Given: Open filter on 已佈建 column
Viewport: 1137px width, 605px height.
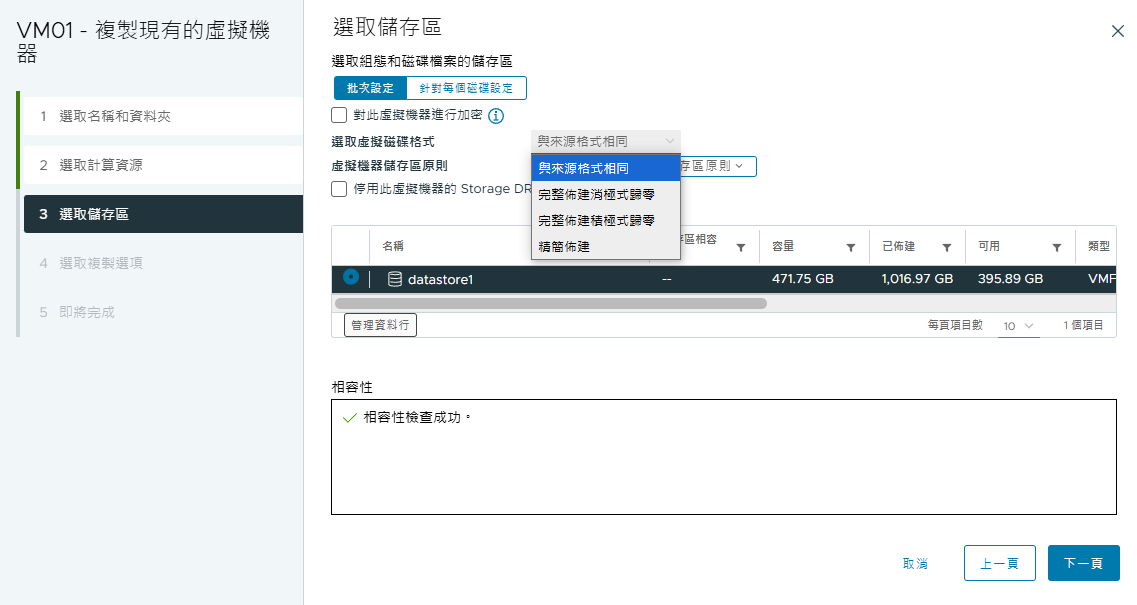Looking at the screenshot, I should [946, 247].
